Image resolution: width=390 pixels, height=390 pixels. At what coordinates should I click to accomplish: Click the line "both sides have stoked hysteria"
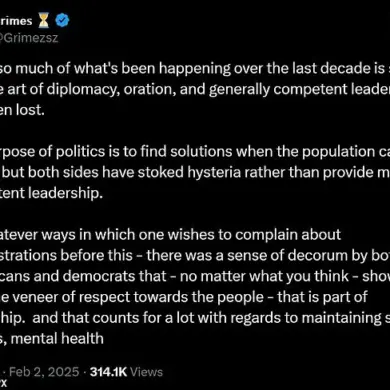195,172
